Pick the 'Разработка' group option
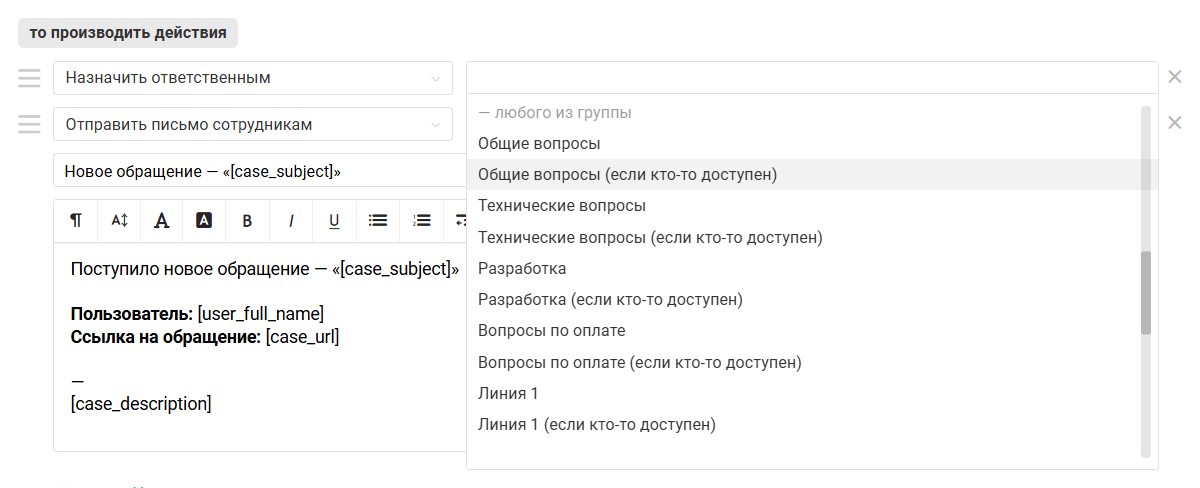 pos(522,269)
